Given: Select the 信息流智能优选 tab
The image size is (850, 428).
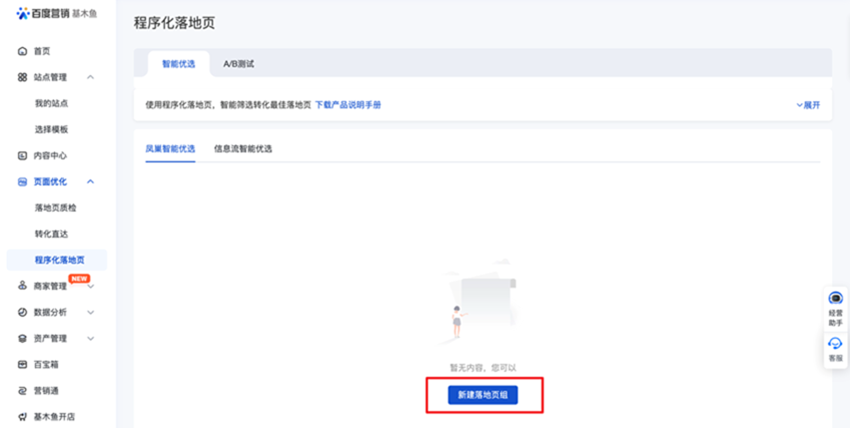Looking at the screenshot, I should point(243,149).
